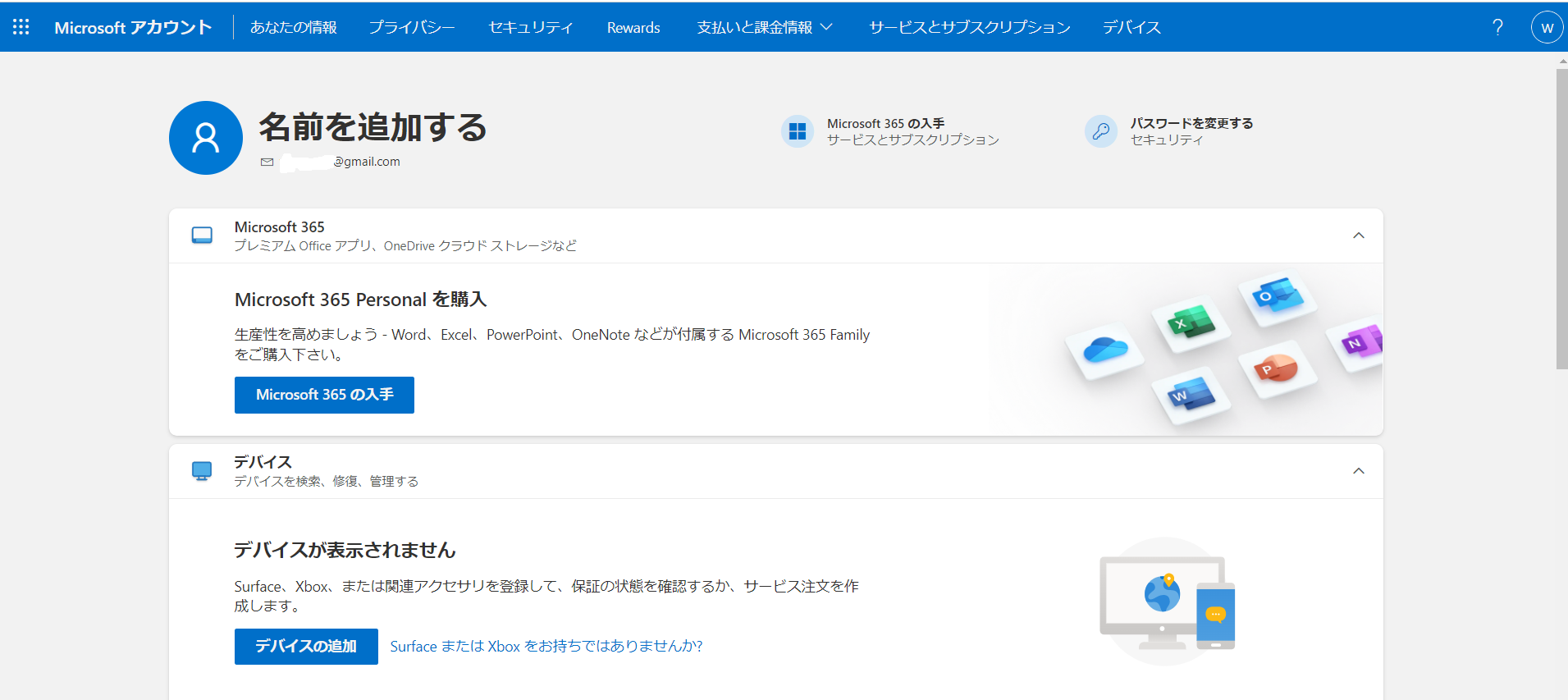The width and height of the screenshot is (1568, 700).
Task: Click the Microsoft アカウント title
Action: [133, 27]
